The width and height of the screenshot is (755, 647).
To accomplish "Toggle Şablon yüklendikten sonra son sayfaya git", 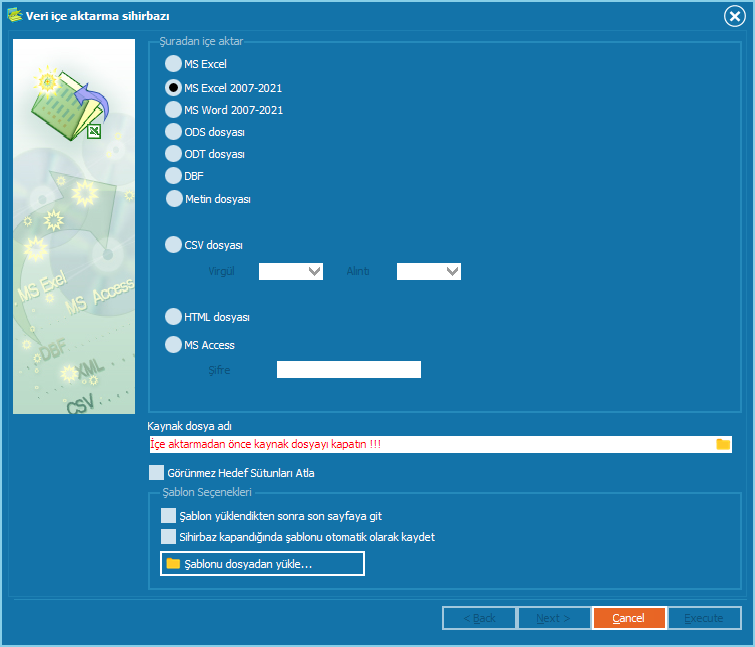I will coord(168,516).
